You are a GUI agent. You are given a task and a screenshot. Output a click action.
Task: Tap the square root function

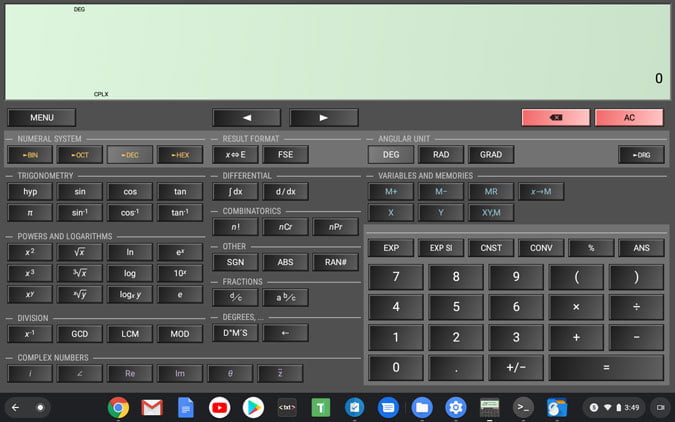[x=80, y=252]
